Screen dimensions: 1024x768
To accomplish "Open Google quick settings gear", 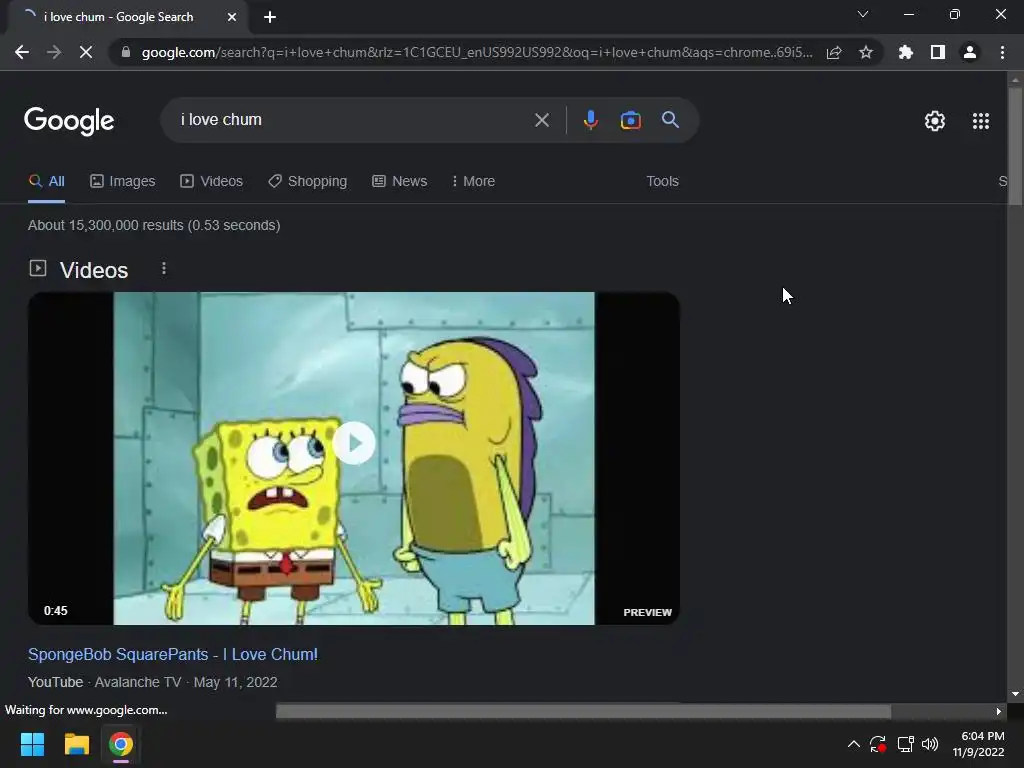I will (935, 121).
